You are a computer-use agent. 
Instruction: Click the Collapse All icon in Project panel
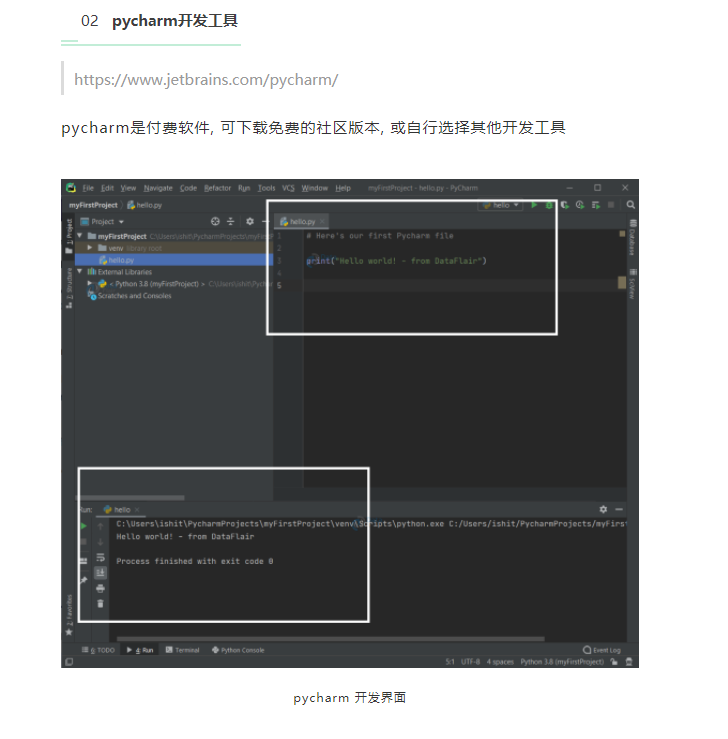[x=230, y=222]
